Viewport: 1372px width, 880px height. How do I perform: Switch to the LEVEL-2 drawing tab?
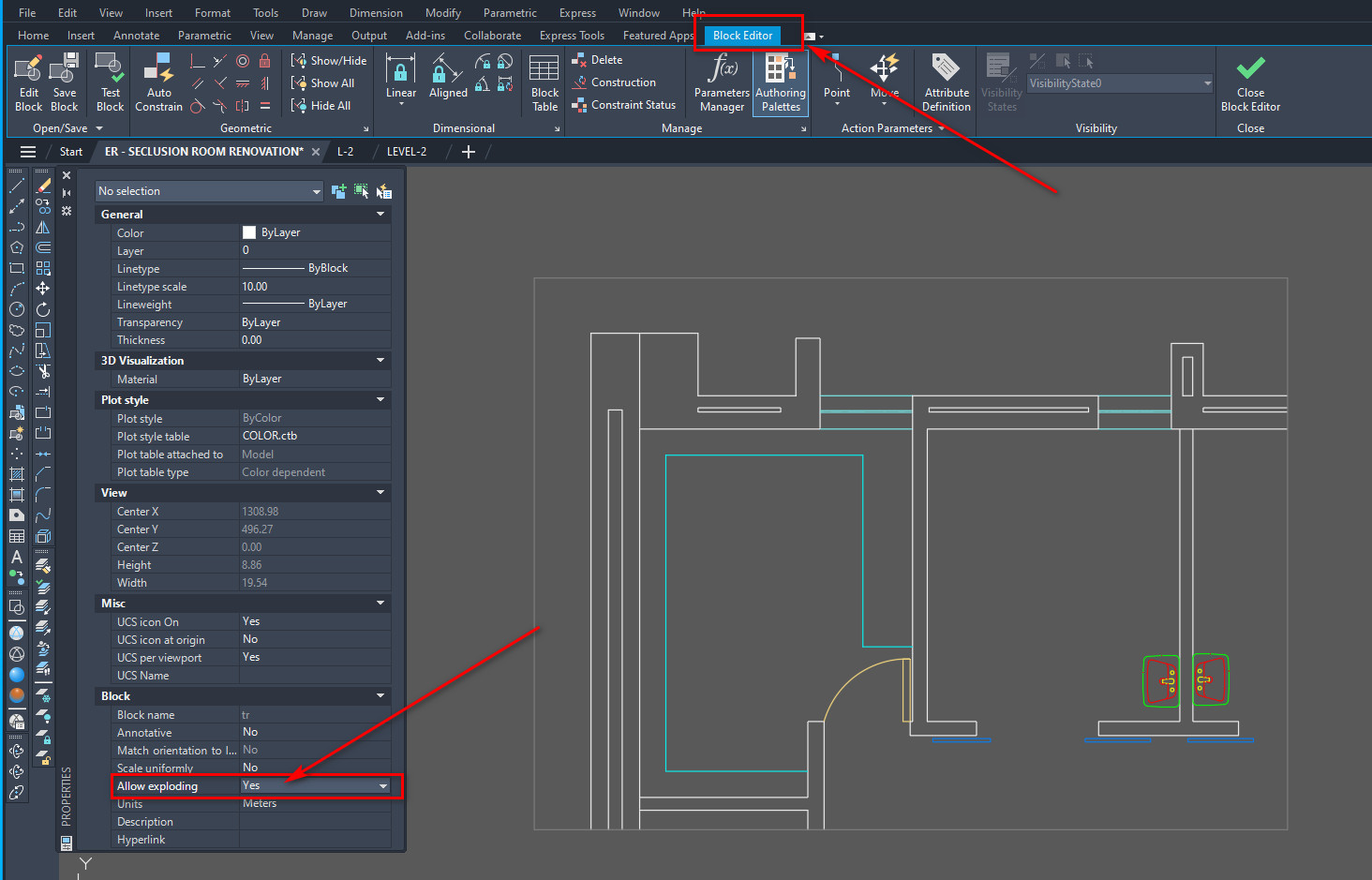tap(407, 151)
